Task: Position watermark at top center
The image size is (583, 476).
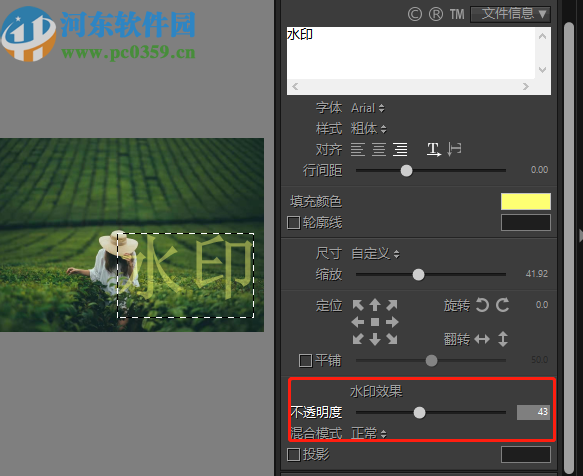Action: (375, 305)
